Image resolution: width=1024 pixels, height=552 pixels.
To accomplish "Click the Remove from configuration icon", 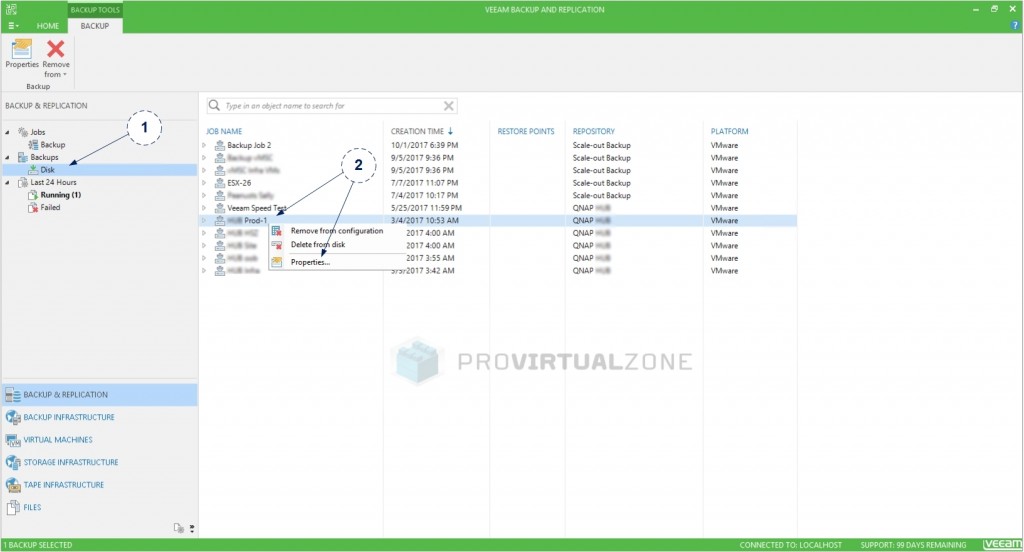I will (277, 231).
